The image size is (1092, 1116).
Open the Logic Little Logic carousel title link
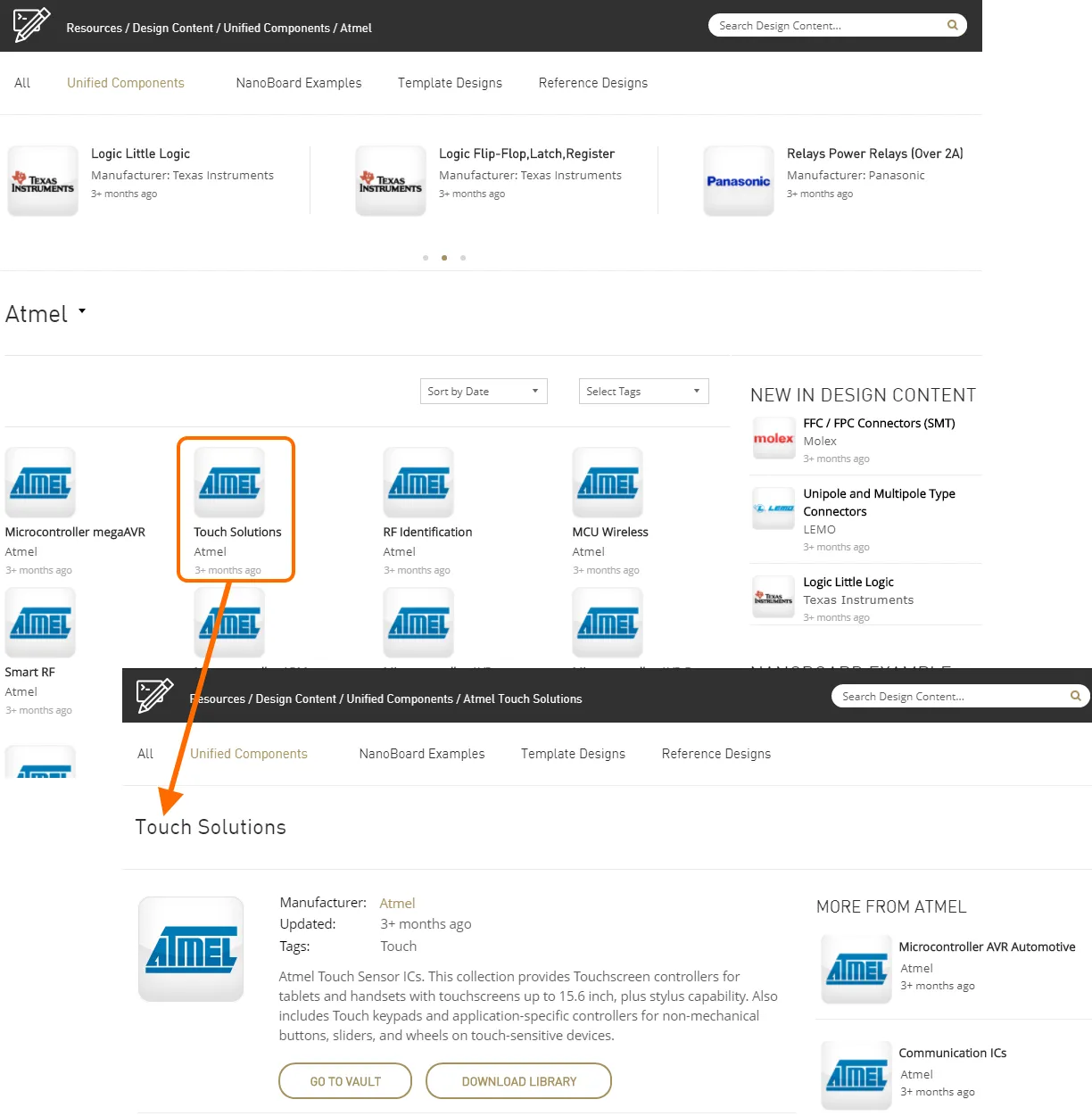point(140,153)
